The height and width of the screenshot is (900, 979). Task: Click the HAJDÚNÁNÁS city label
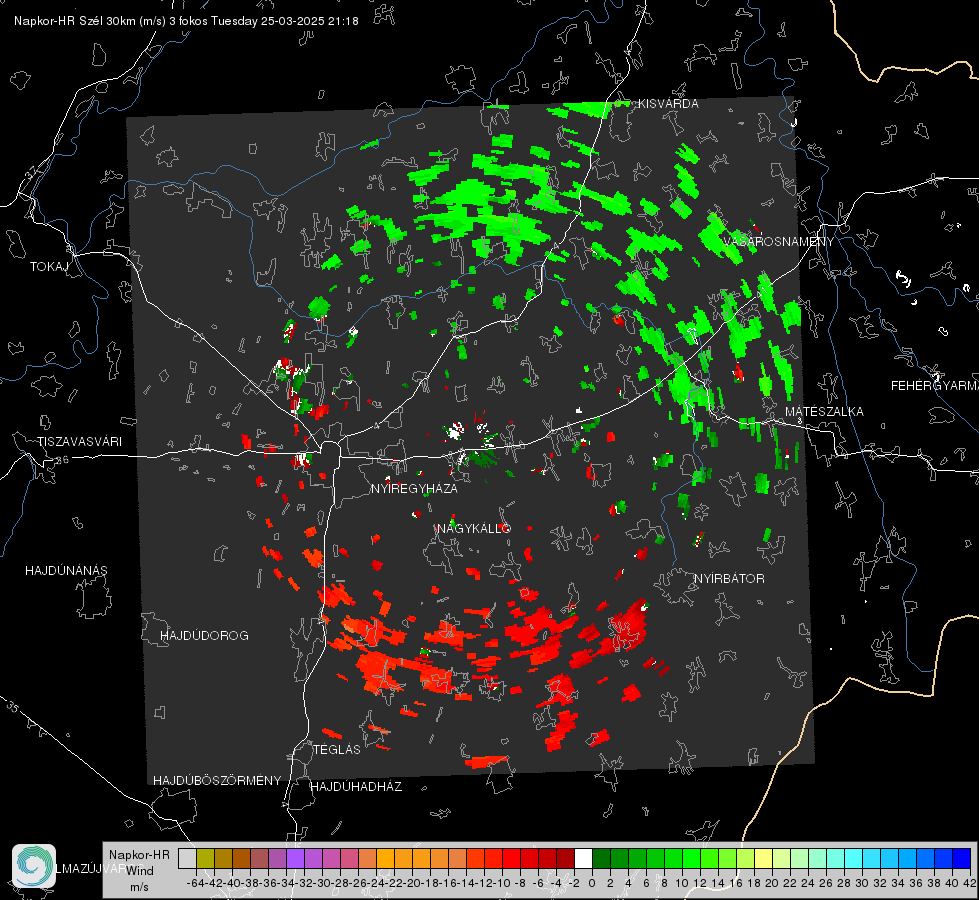click(x=66, y=570)
